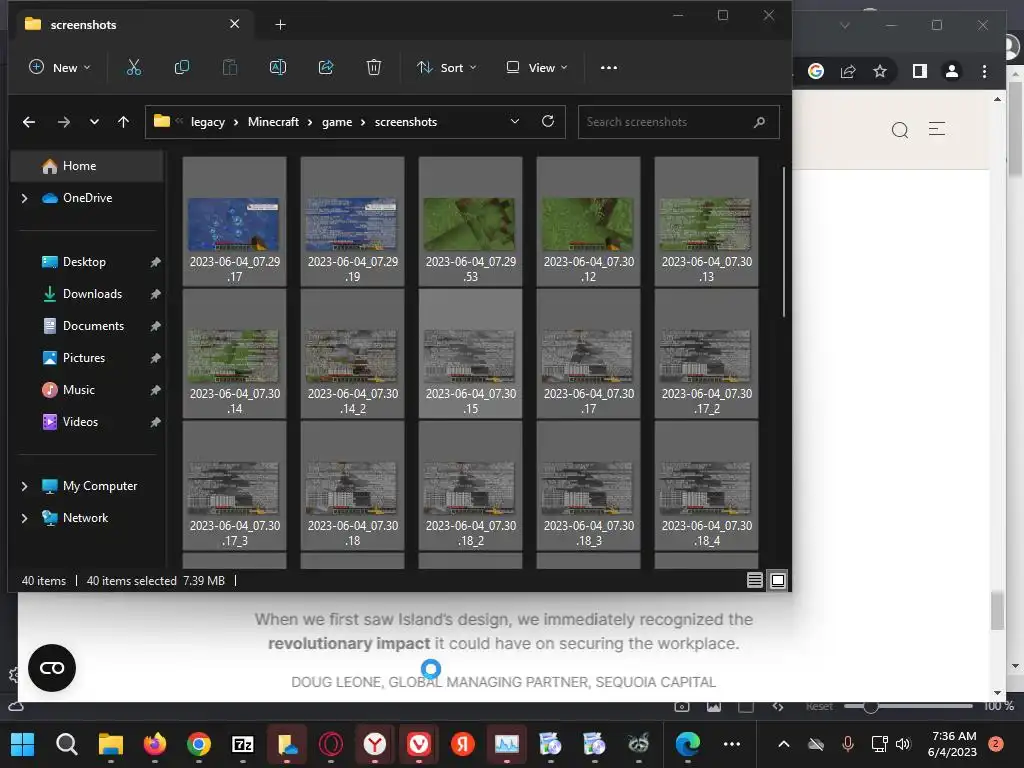The height and width of the screenshot is (768, 1024).
Task: Close the screenshots tab
Action: tap(234, 24)
